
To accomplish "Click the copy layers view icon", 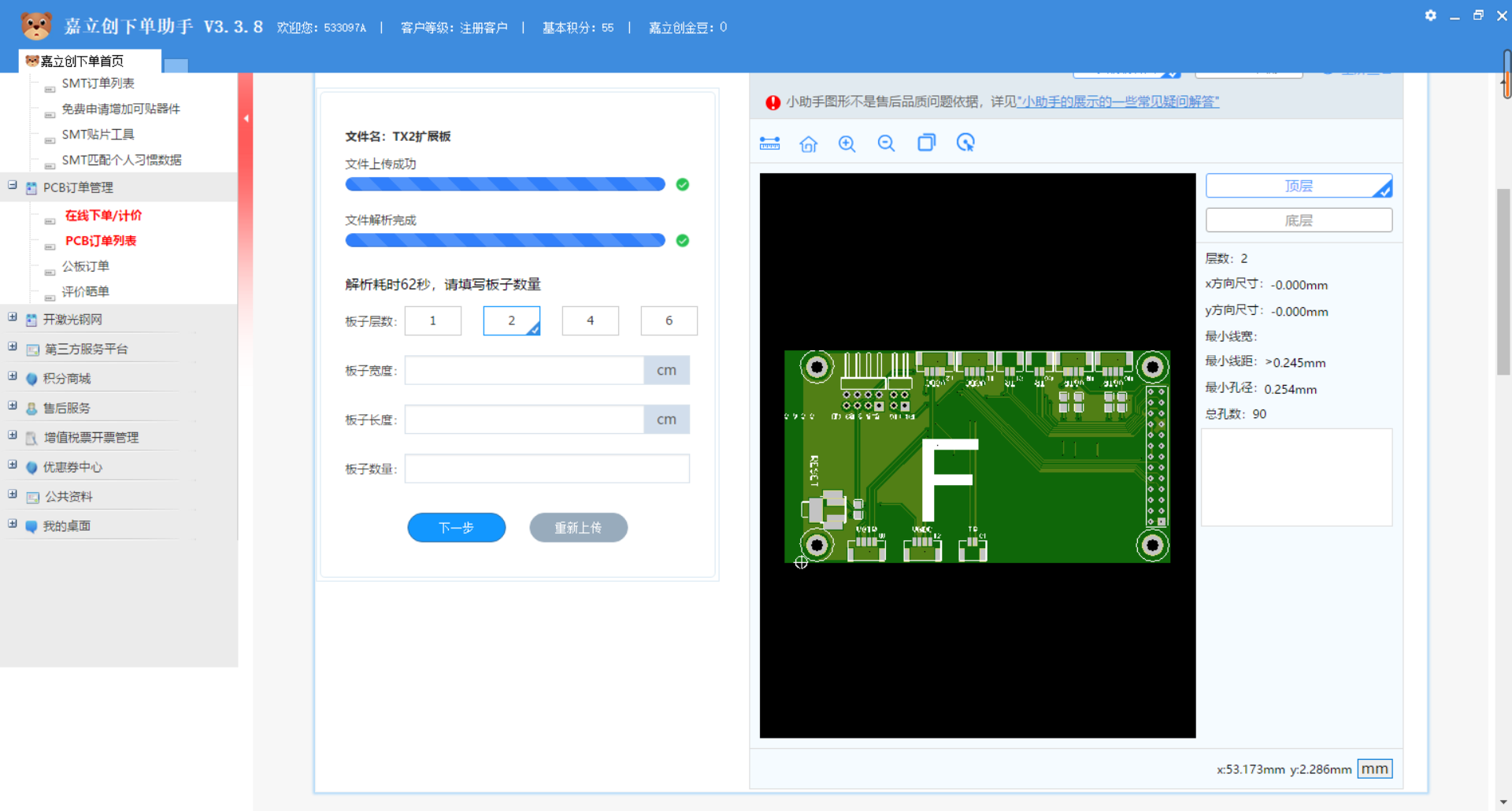I will click(926, 143).
